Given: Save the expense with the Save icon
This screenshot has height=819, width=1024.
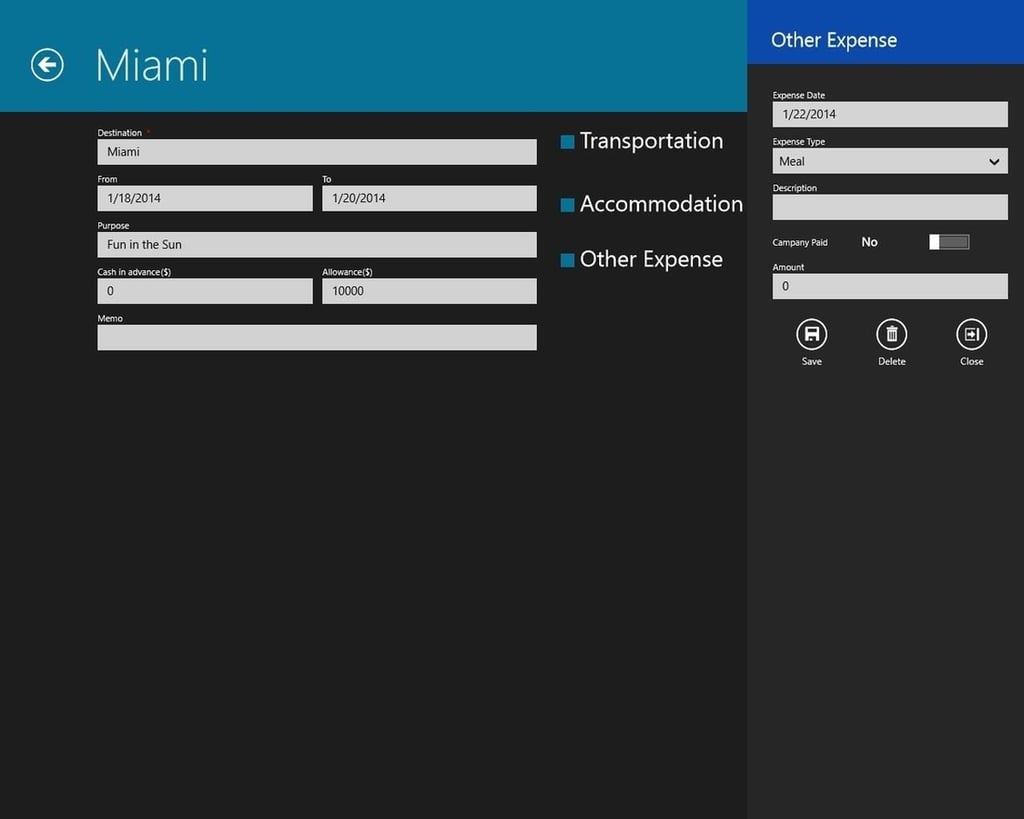Looking at the screenshot, I should pos(811,334).
